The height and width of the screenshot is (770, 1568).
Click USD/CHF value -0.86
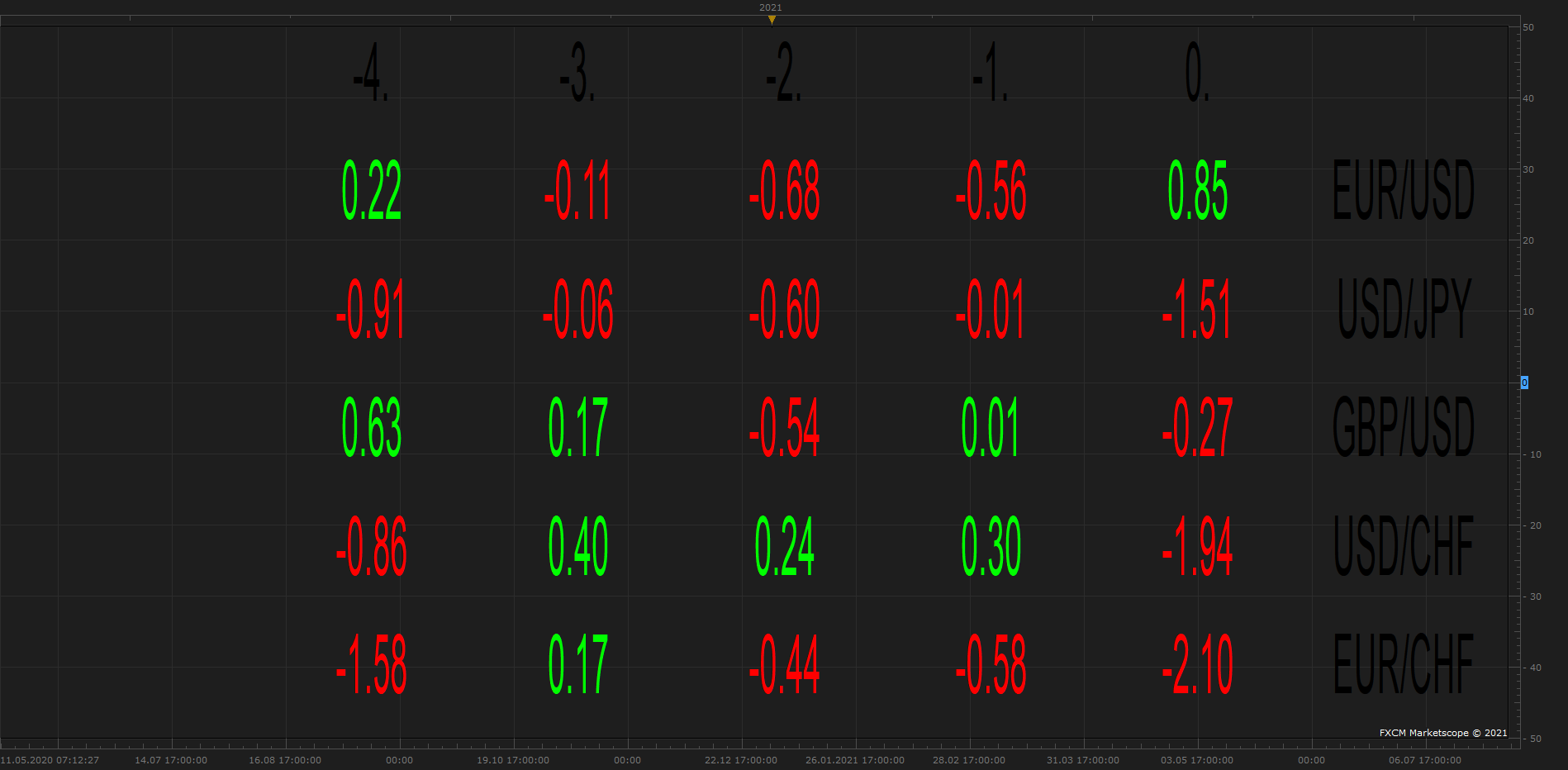(371, 546)
